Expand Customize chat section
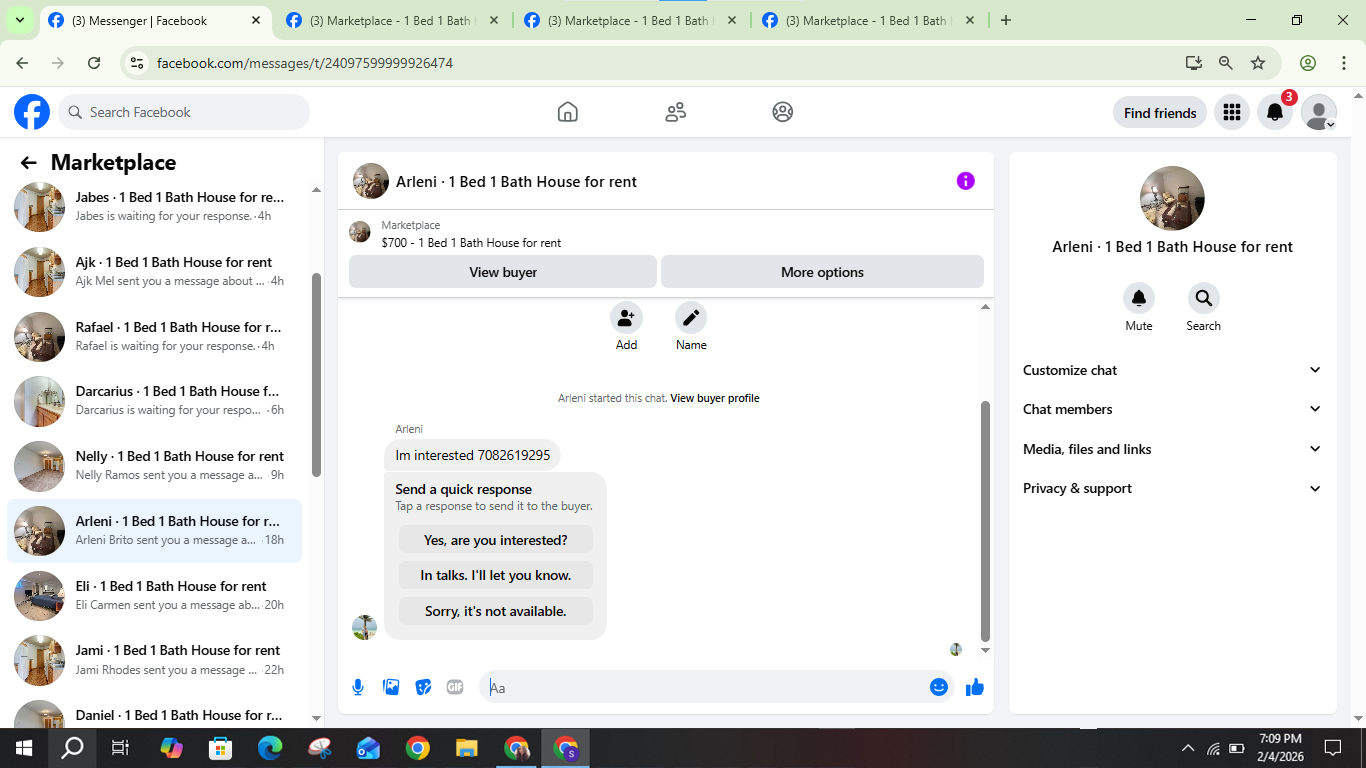This screenshot has height=768, width=1366. (1172, 370)
